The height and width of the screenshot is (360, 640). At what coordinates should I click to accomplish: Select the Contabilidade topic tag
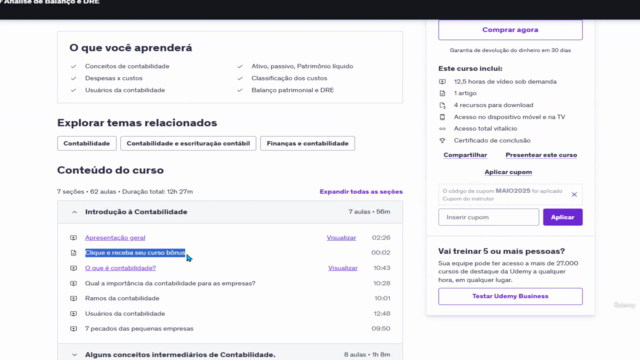(87, 143)
